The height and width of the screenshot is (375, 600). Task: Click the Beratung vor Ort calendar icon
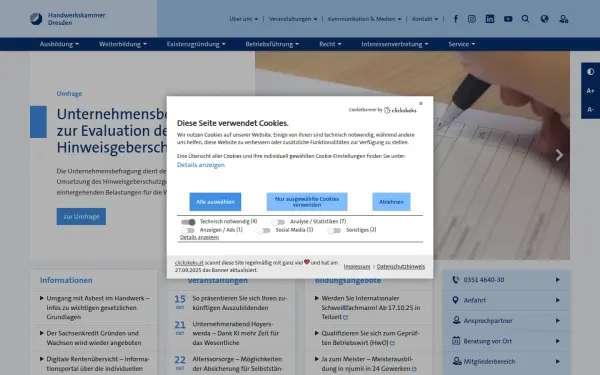tap(456, 341)
